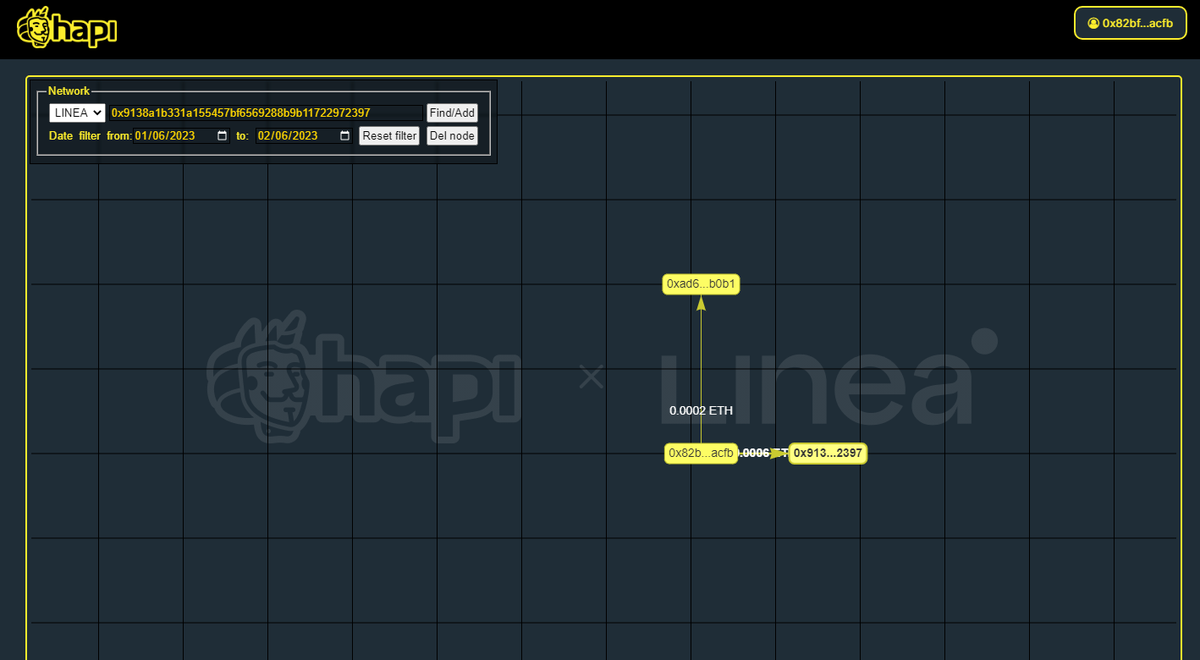
Task: Select graph node 0x82b...acfb
Action: pyautogui.click(x=701, y=454)
